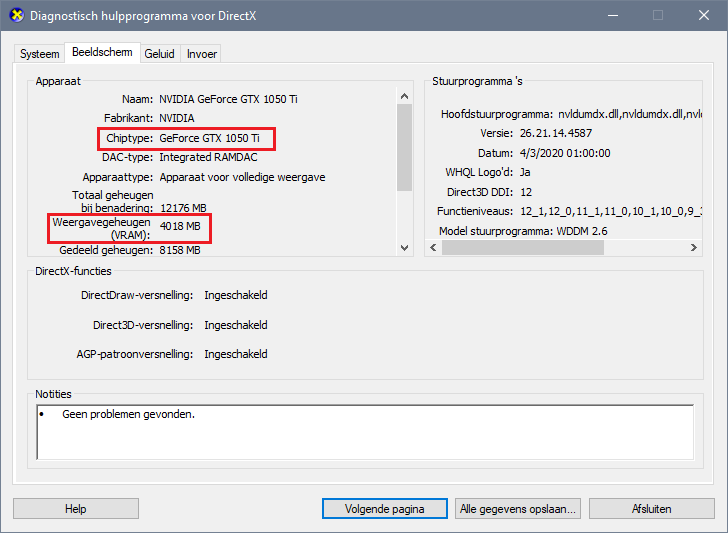Screen dimensions: 728x533
Task: Click the Afsluiten button
Action: (651, 509)
